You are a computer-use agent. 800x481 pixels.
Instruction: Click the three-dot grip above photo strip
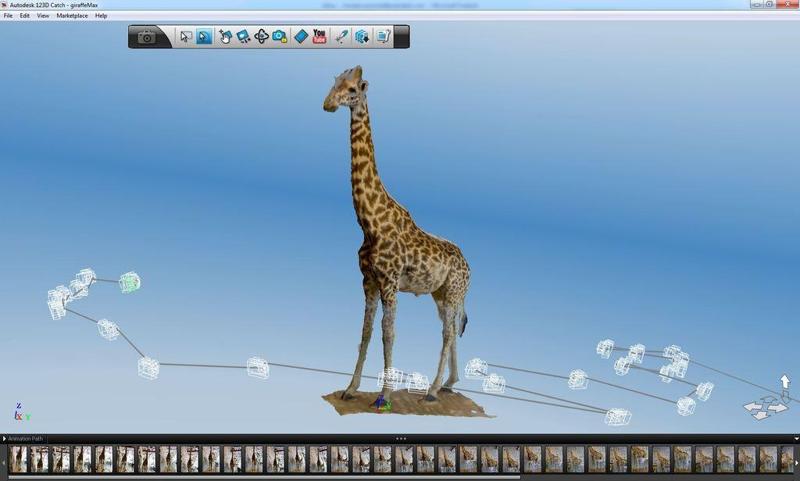pyautogui.click(x=401, y=438)
